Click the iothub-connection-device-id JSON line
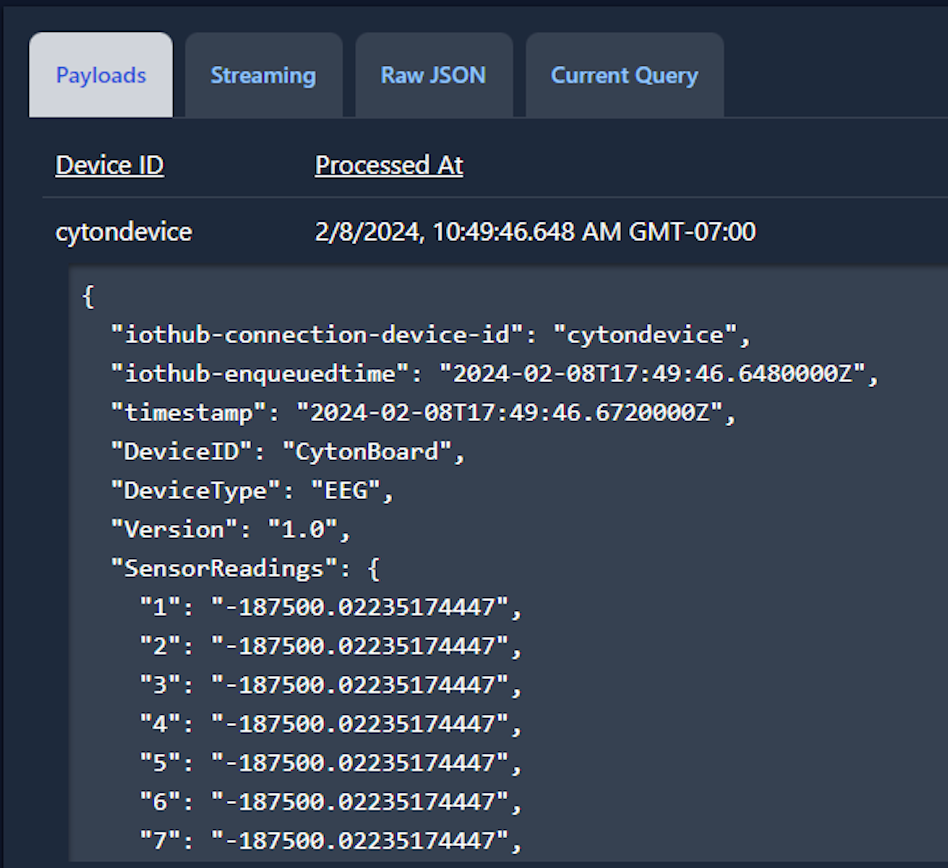Viewport: 948px width, 868px height. click(x=430, y=335)
